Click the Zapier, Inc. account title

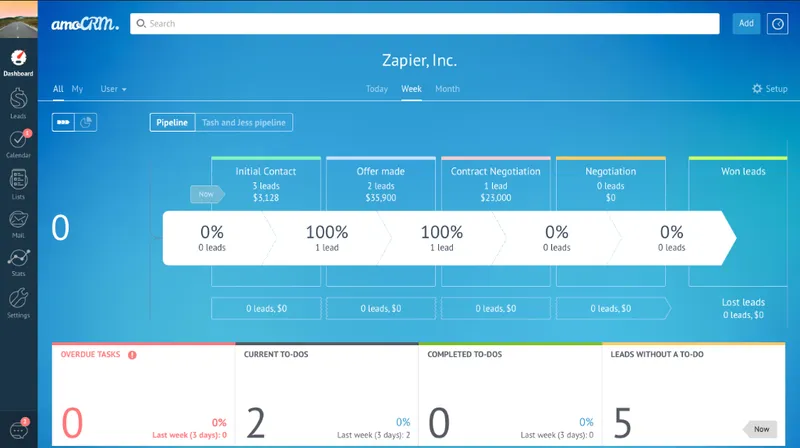pos(419,60)
